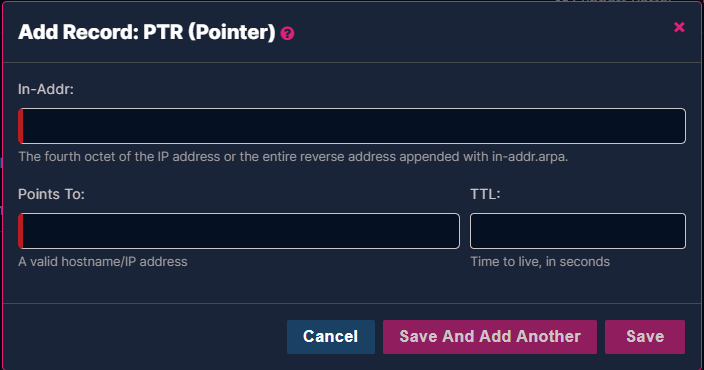Click the Points To label

[x=51, y=194]
